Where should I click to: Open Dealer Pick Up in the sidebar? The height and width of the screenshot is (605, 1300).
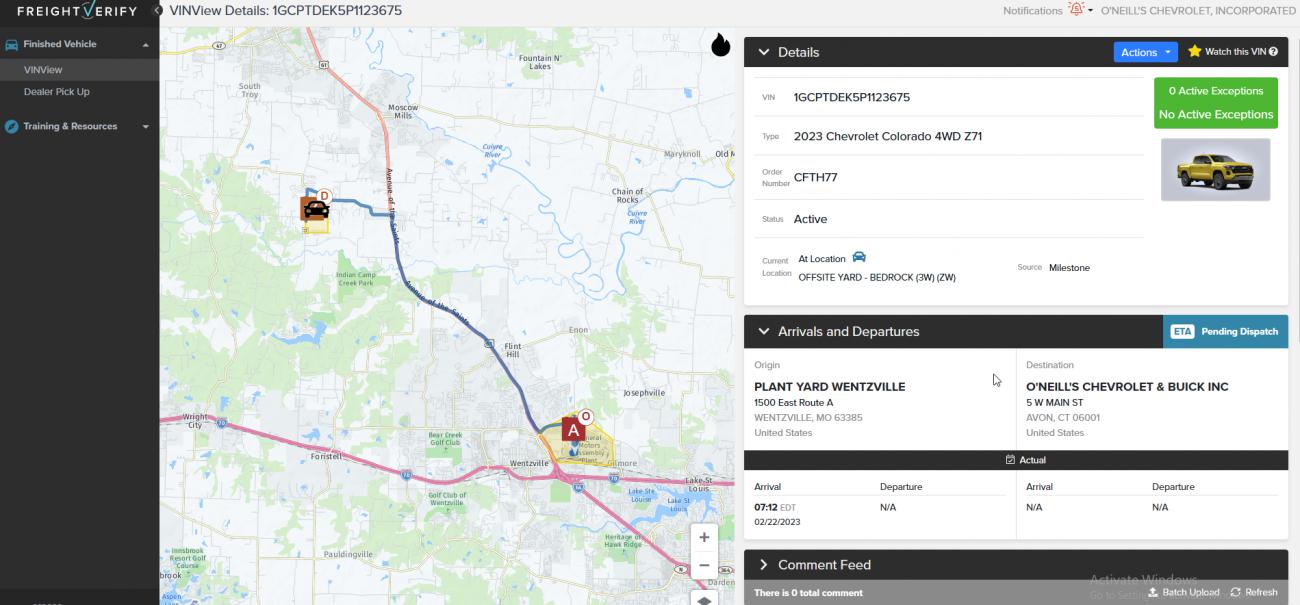click(57, 92)
